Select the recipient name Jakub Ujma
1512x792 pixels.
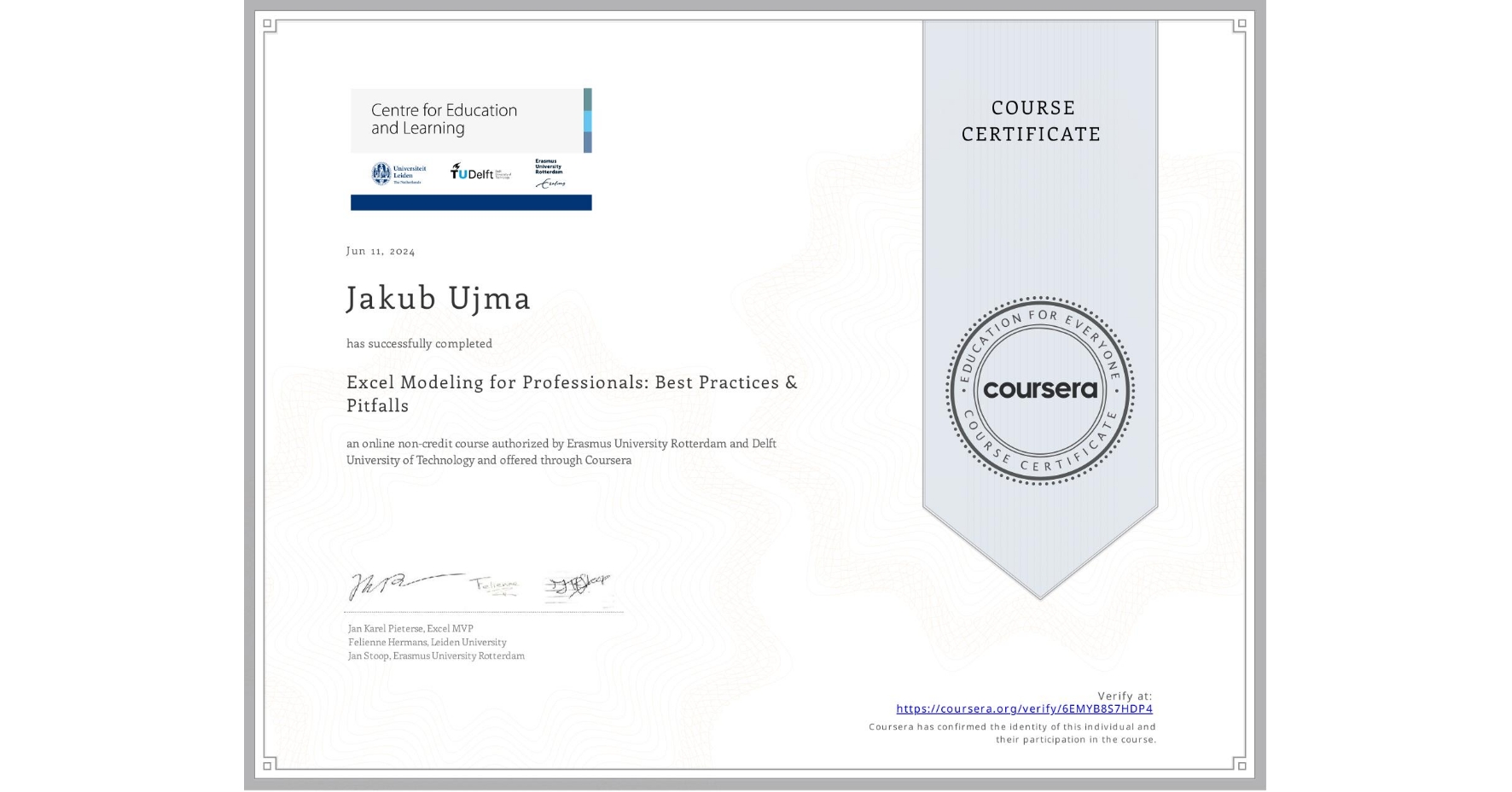point(438,299)
